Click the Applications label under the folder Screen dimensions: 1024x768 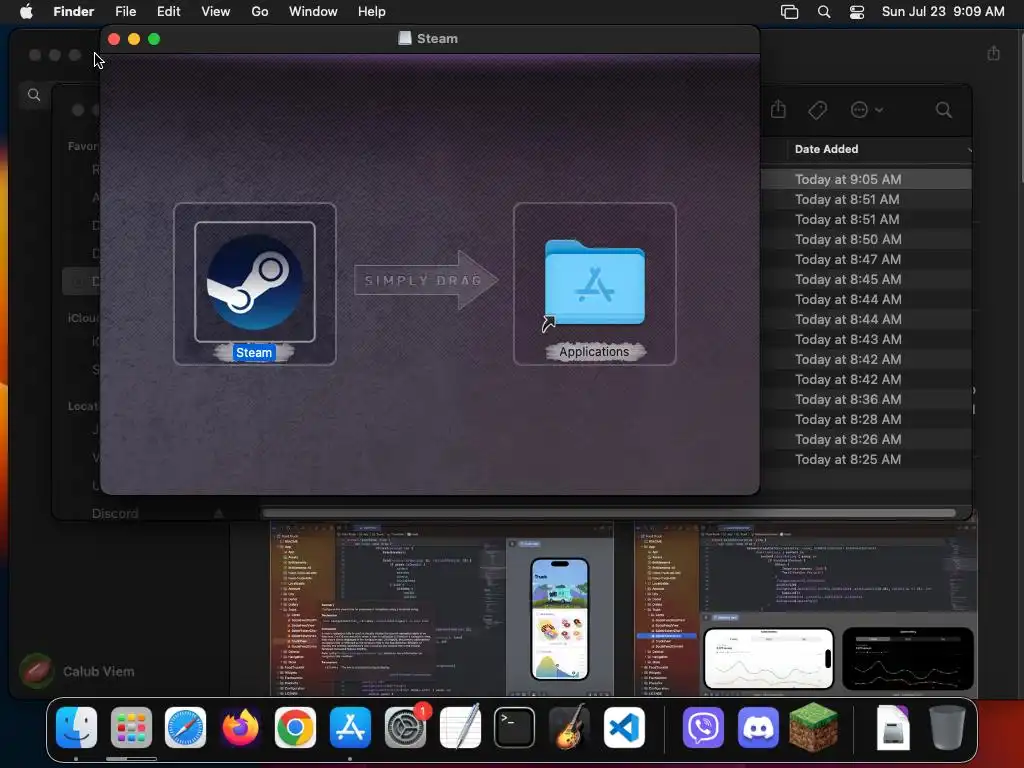pyautogui.click(x=594, y=352)
